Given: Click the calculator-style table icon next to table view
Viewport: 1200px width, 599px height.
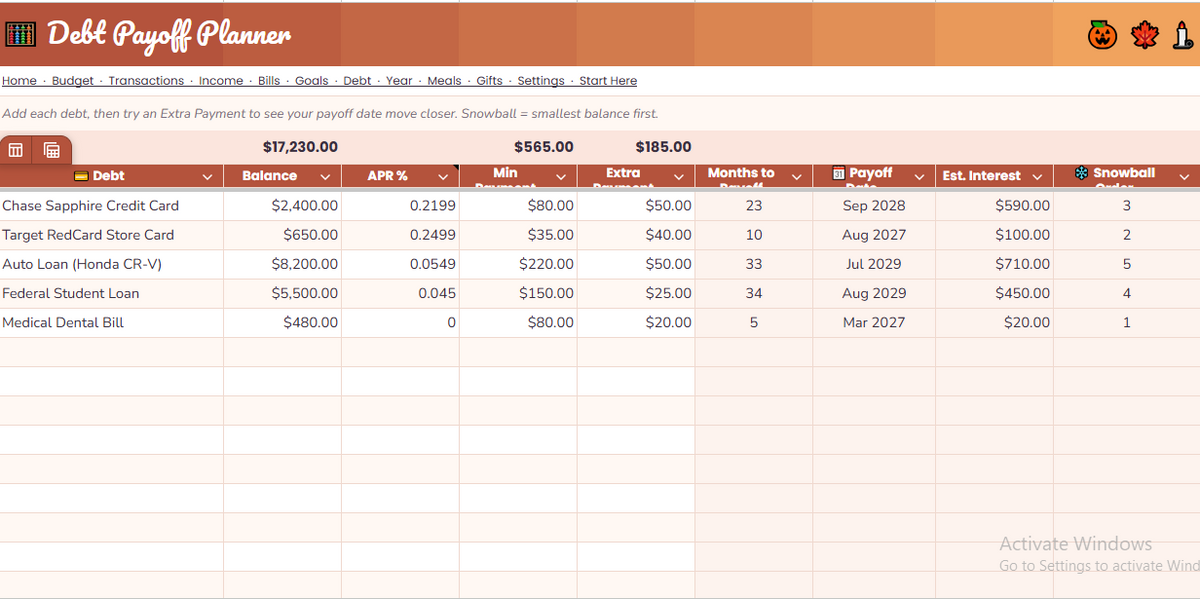Looking at the screenshot, I should pos(51,151).
